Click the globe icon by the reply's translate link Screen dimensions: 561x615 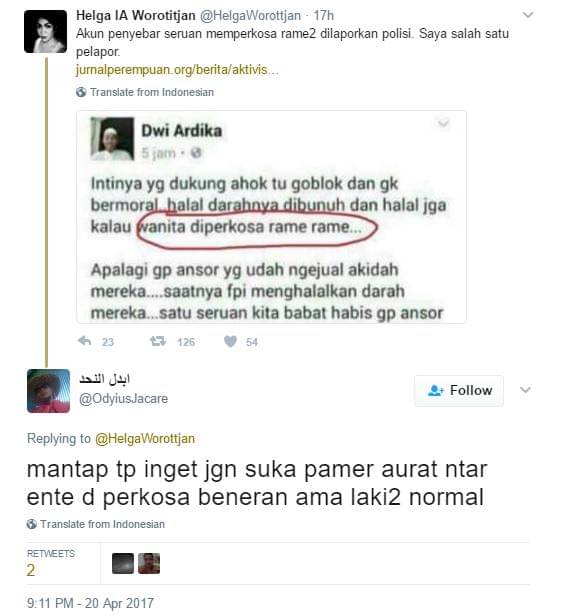(31, 524)
